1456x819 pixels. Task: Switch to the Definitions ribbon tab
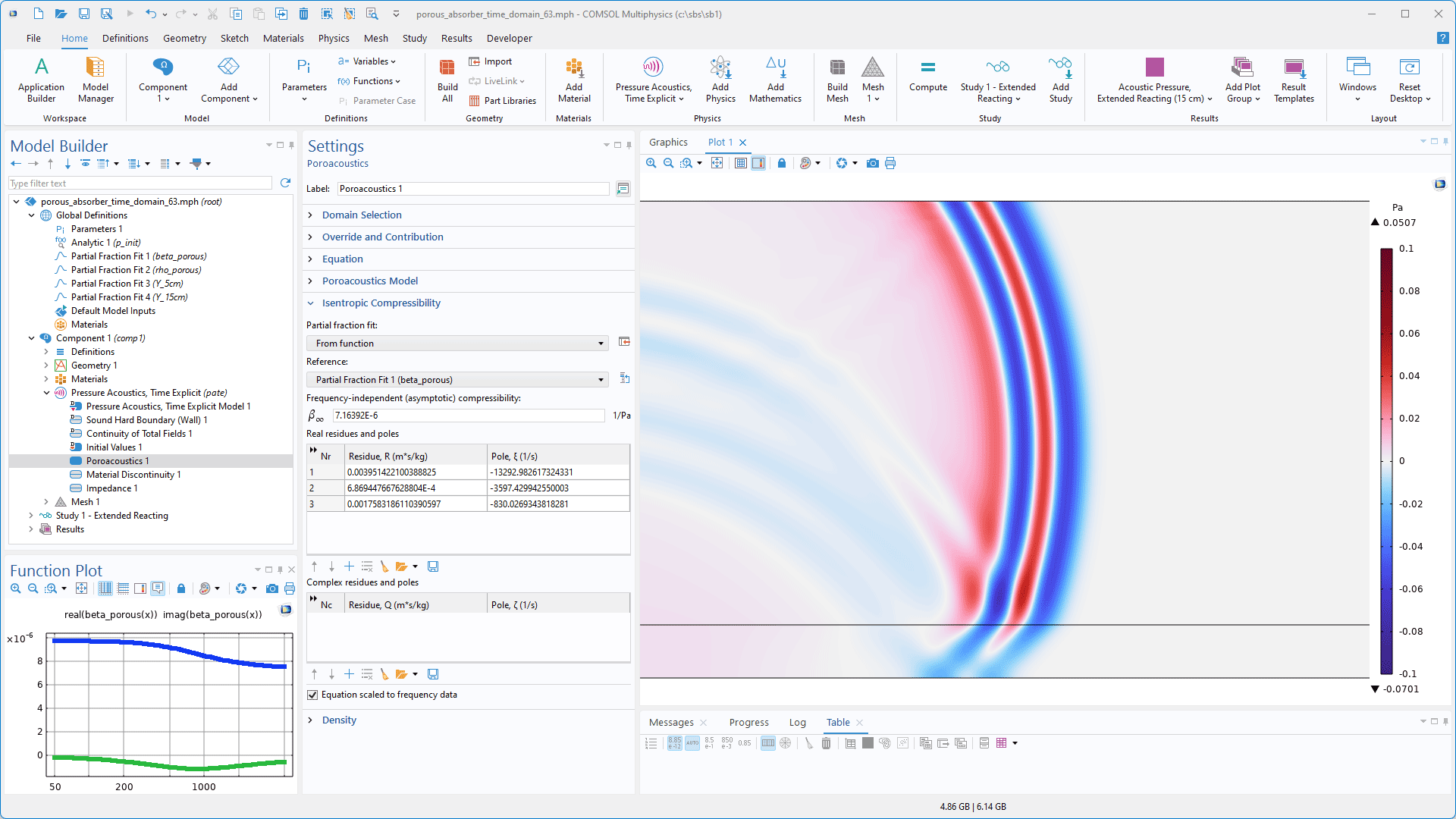(125, 38)
